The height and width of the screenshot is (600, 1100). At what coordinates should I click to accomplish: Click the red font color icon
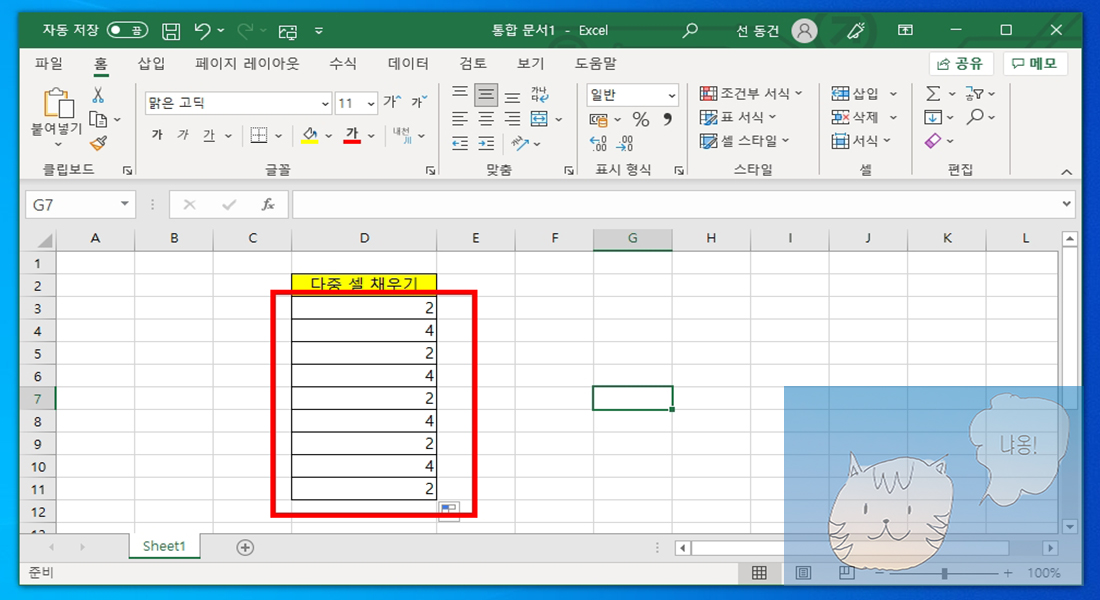tap(352, 135)
